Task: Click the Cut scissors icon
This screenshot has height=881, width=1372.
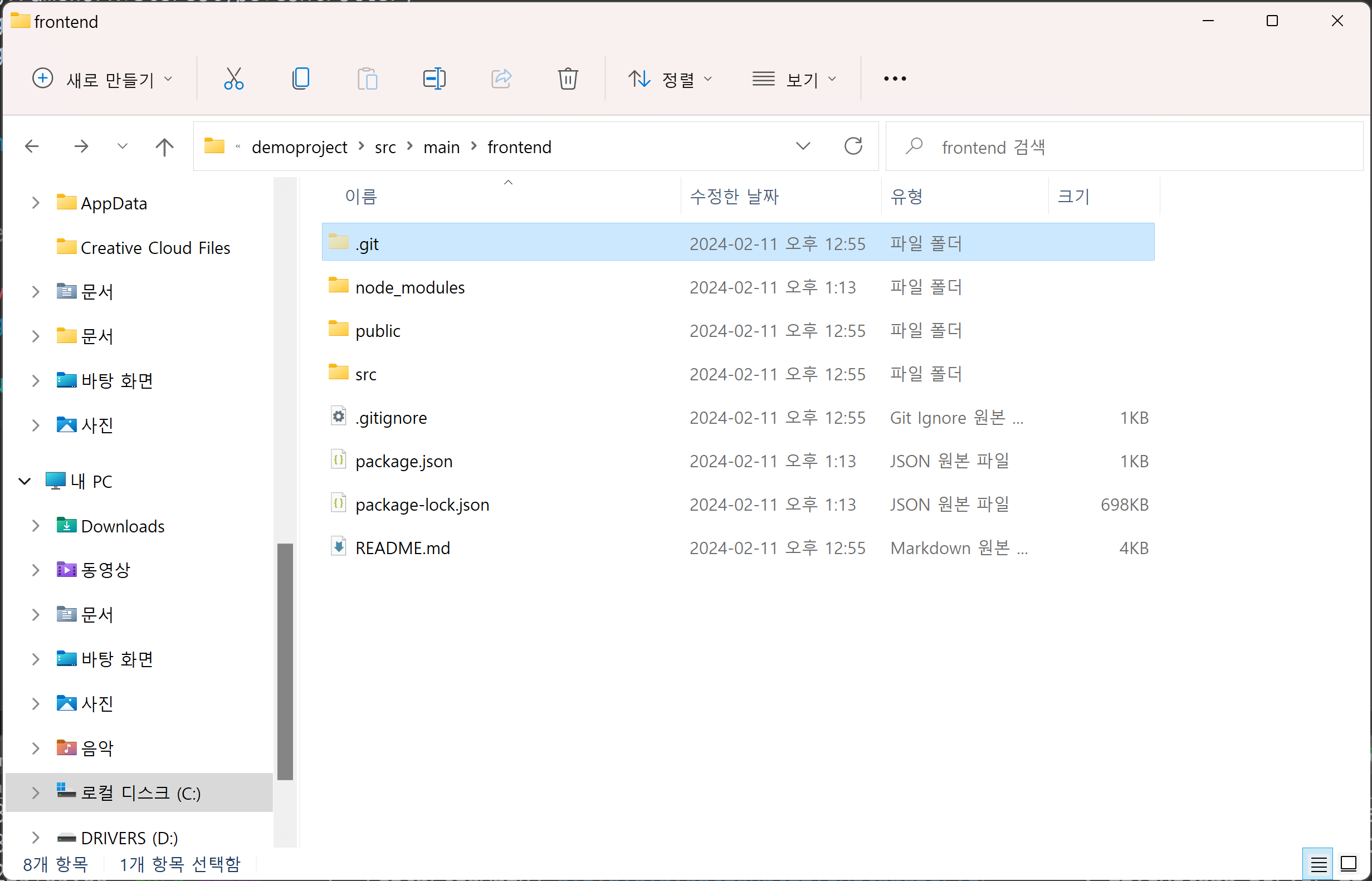Action: click(x=233, y=79)
